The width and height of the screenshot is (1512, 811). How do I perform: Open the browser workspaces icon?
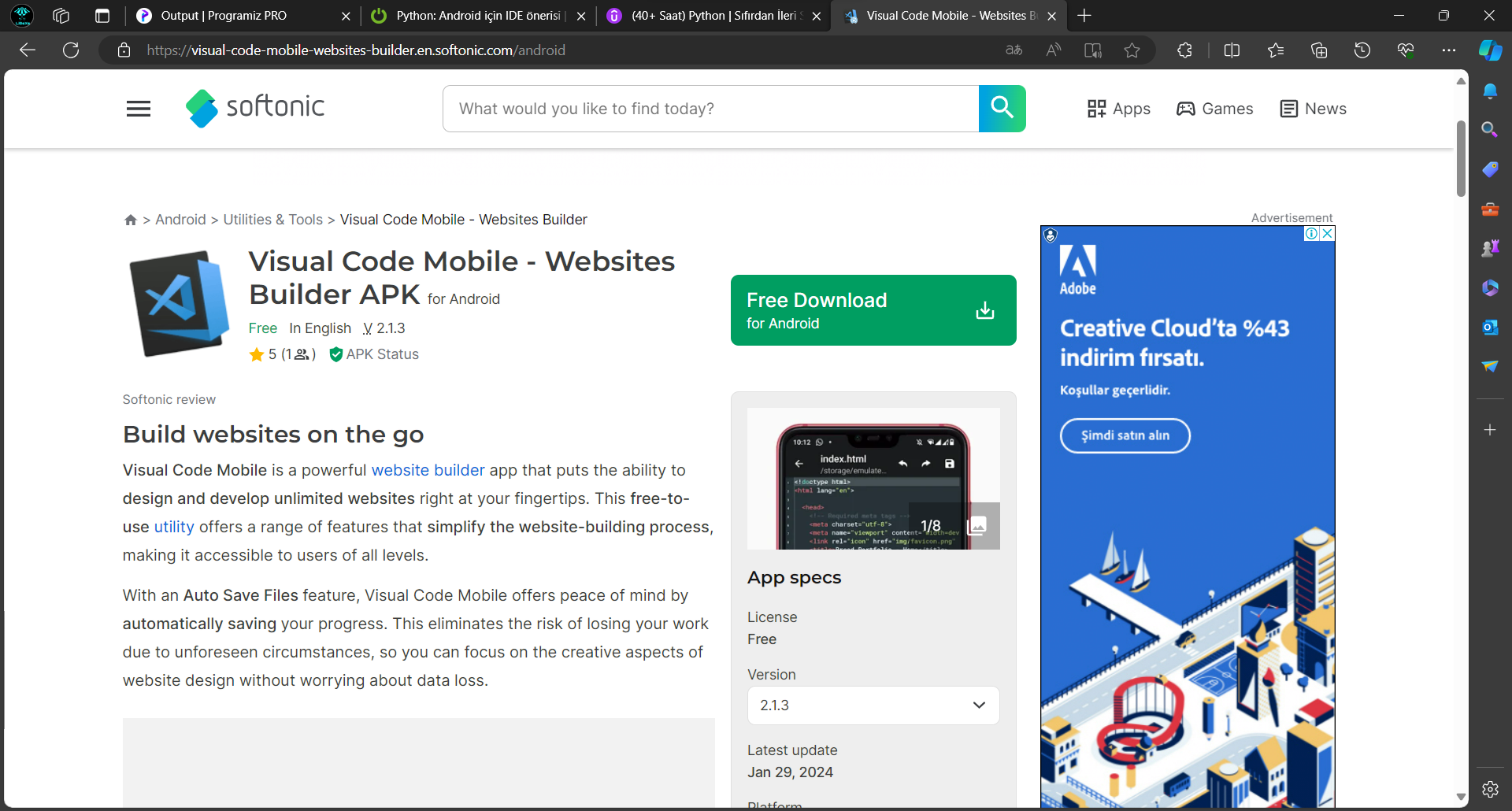coord(61,16)
